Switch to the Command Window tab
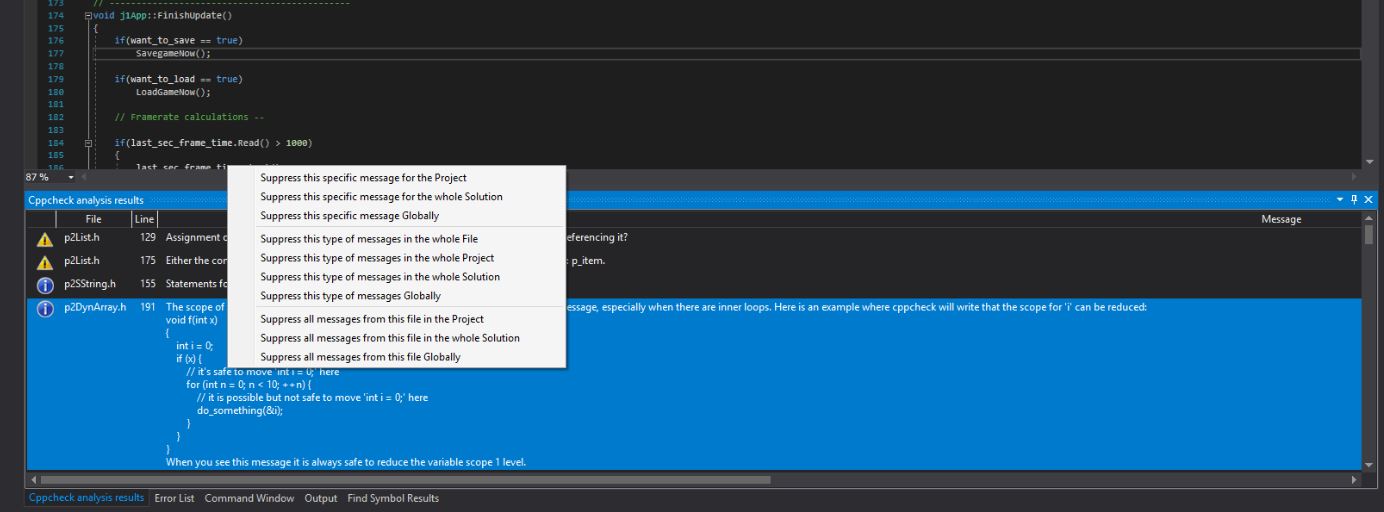The height and width of the screenshot is (512, 1384). (249, 498)
